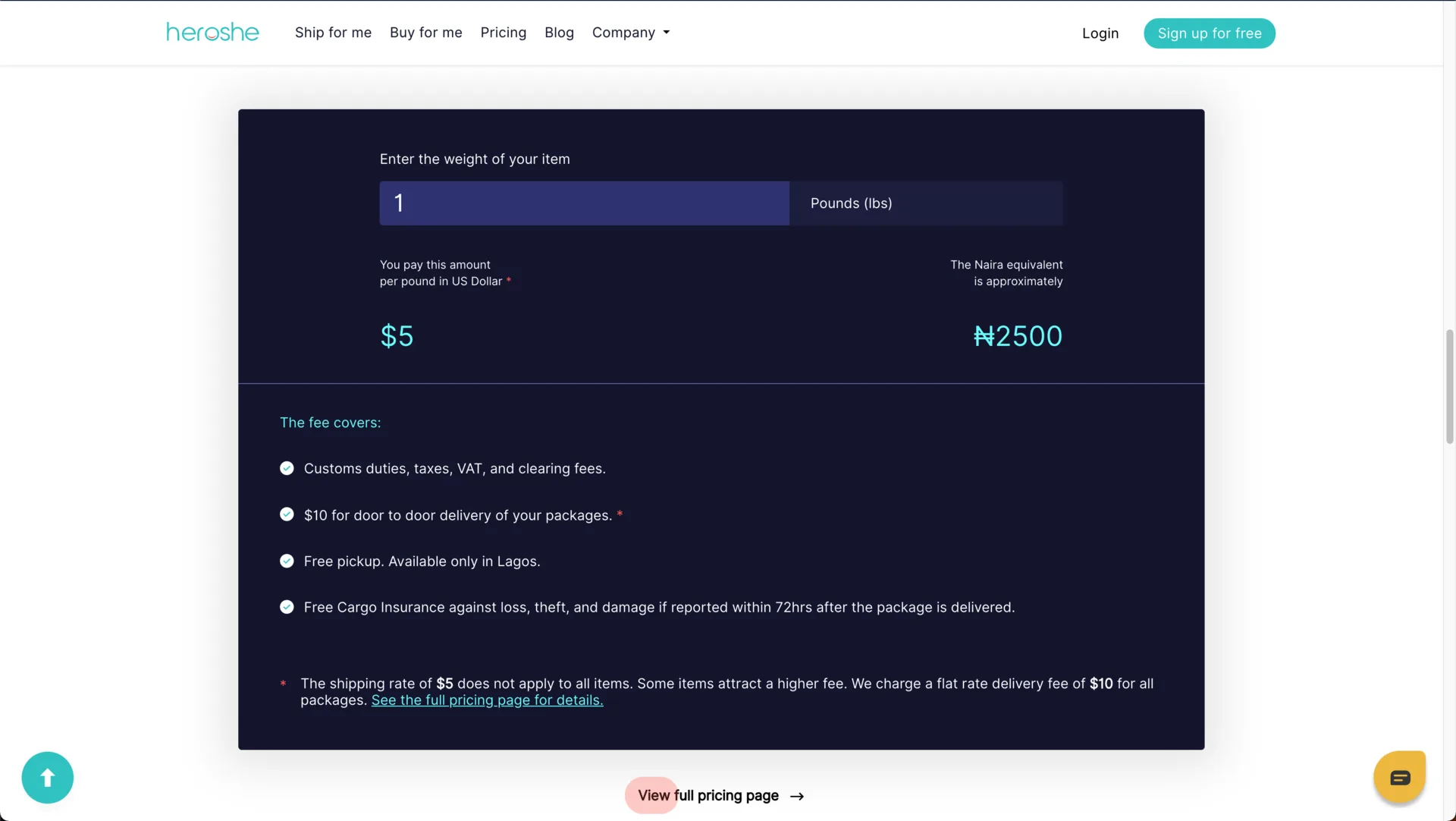Expand the Company dropdown menu
The image size is (1456, 821).
(x=631, y=33)
